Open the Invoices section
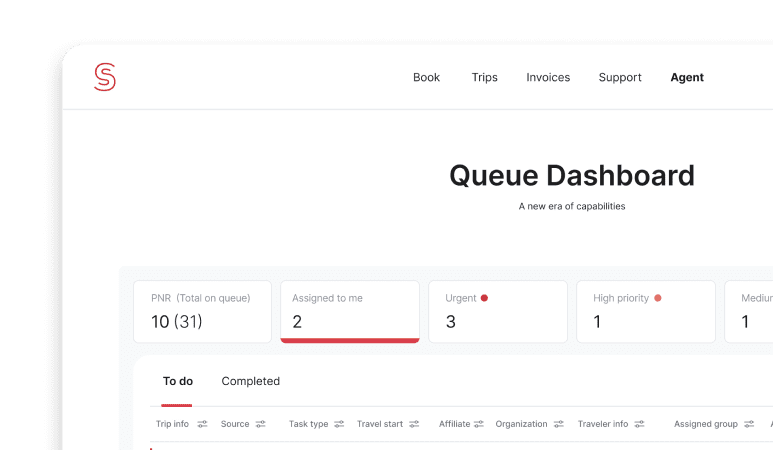This screenshot has height=450, width=773. coord(548,77)
